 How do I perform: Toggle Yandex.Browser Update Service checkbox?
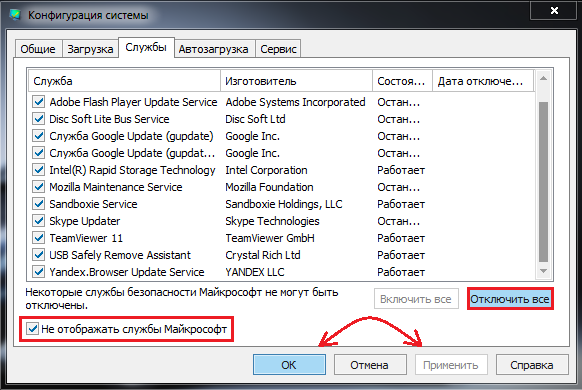[38, 272]
